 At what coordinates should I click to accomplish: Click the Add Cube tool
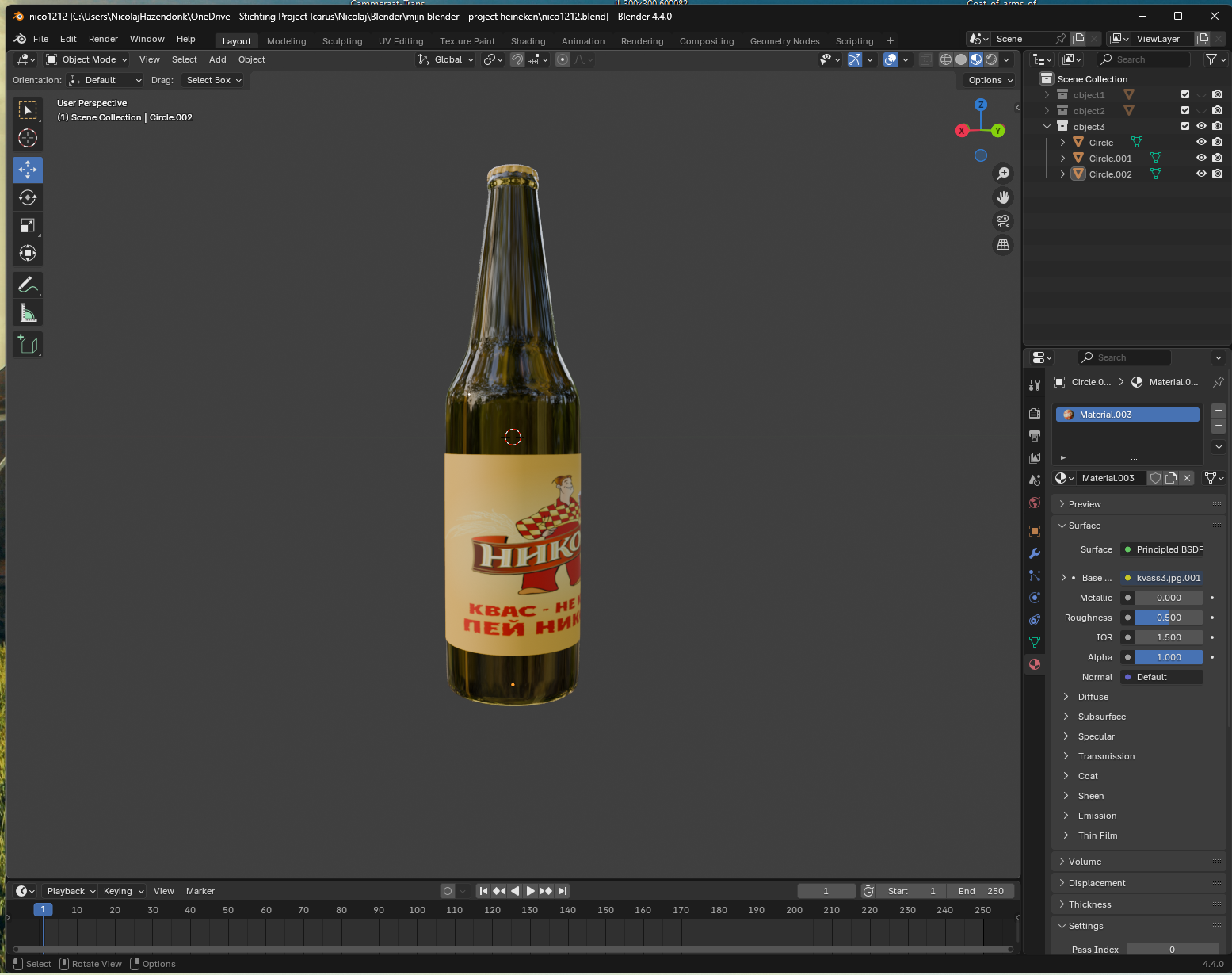point(28,344)
